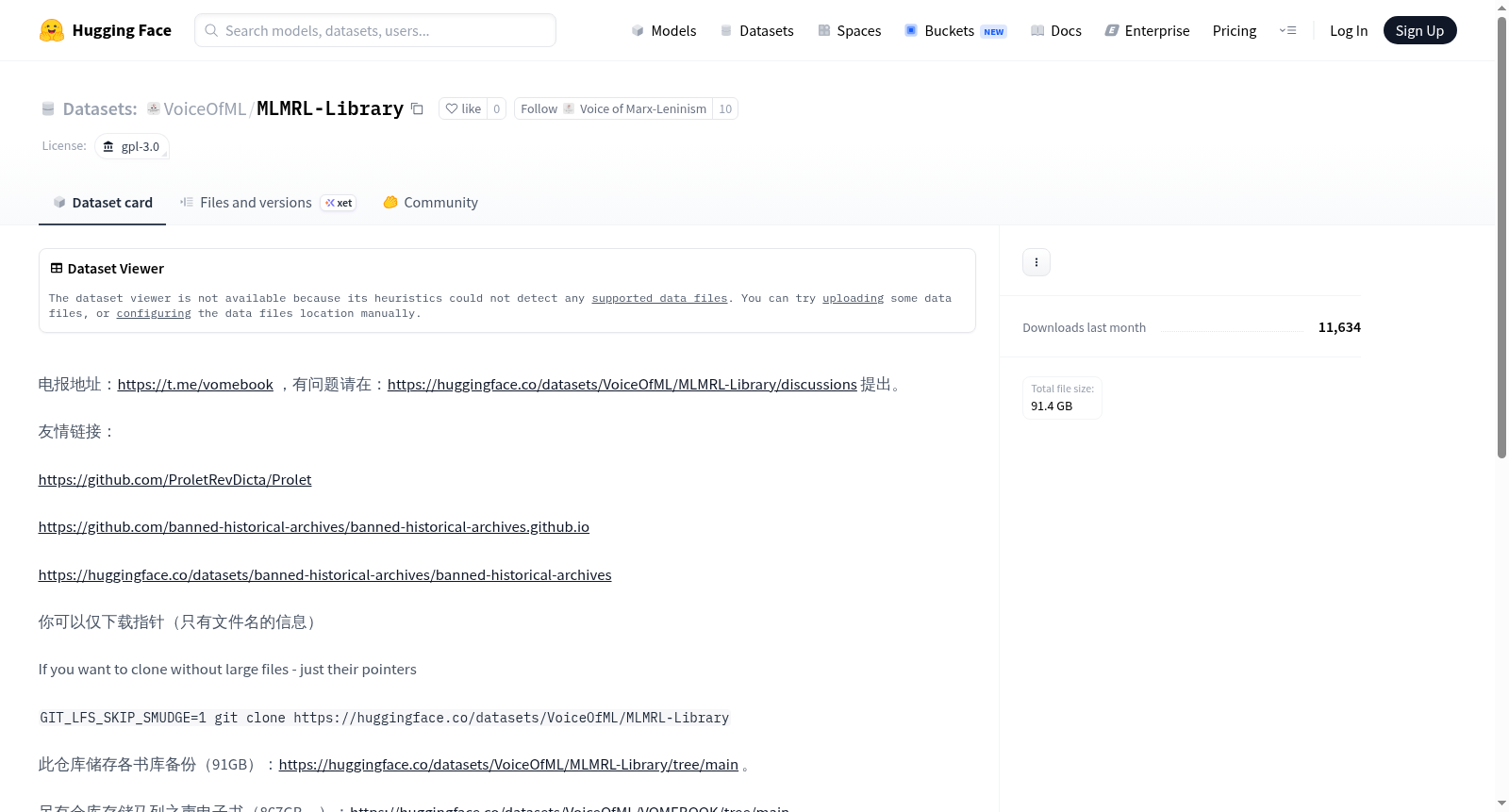This screenshot has height=812, width=1509.
Task: Click the Total file size 91.4 GB box
Action: pos(1062,397)
